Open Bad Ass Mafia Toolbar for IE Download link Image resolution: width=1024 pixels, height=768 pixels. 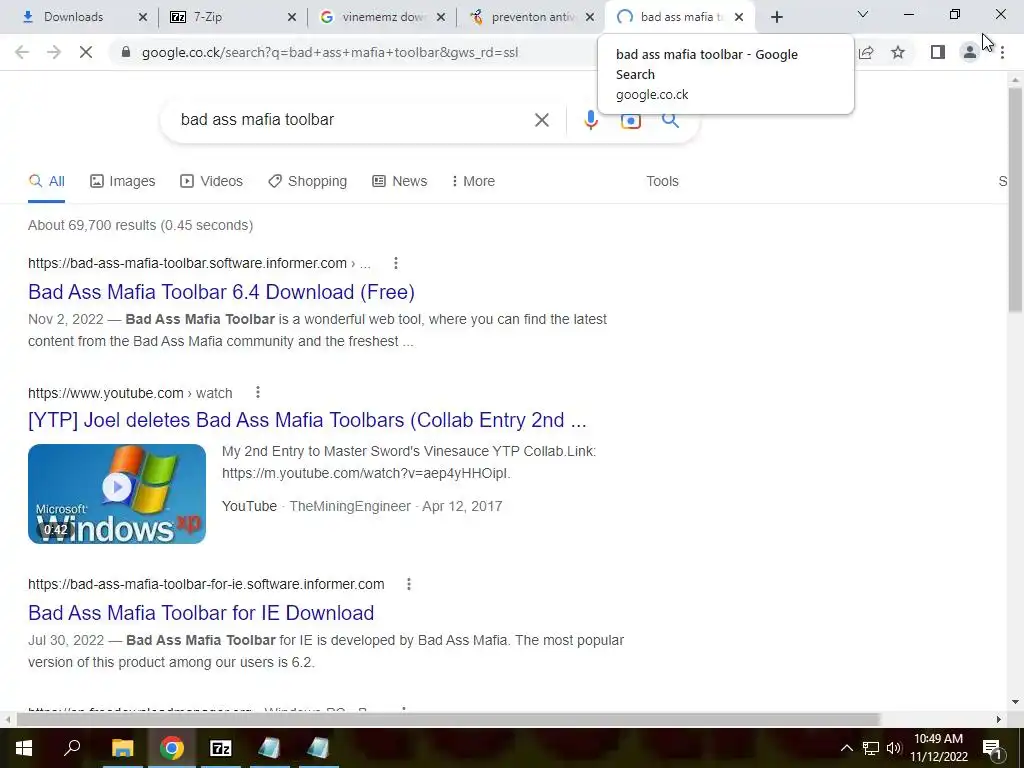[201, 613]
